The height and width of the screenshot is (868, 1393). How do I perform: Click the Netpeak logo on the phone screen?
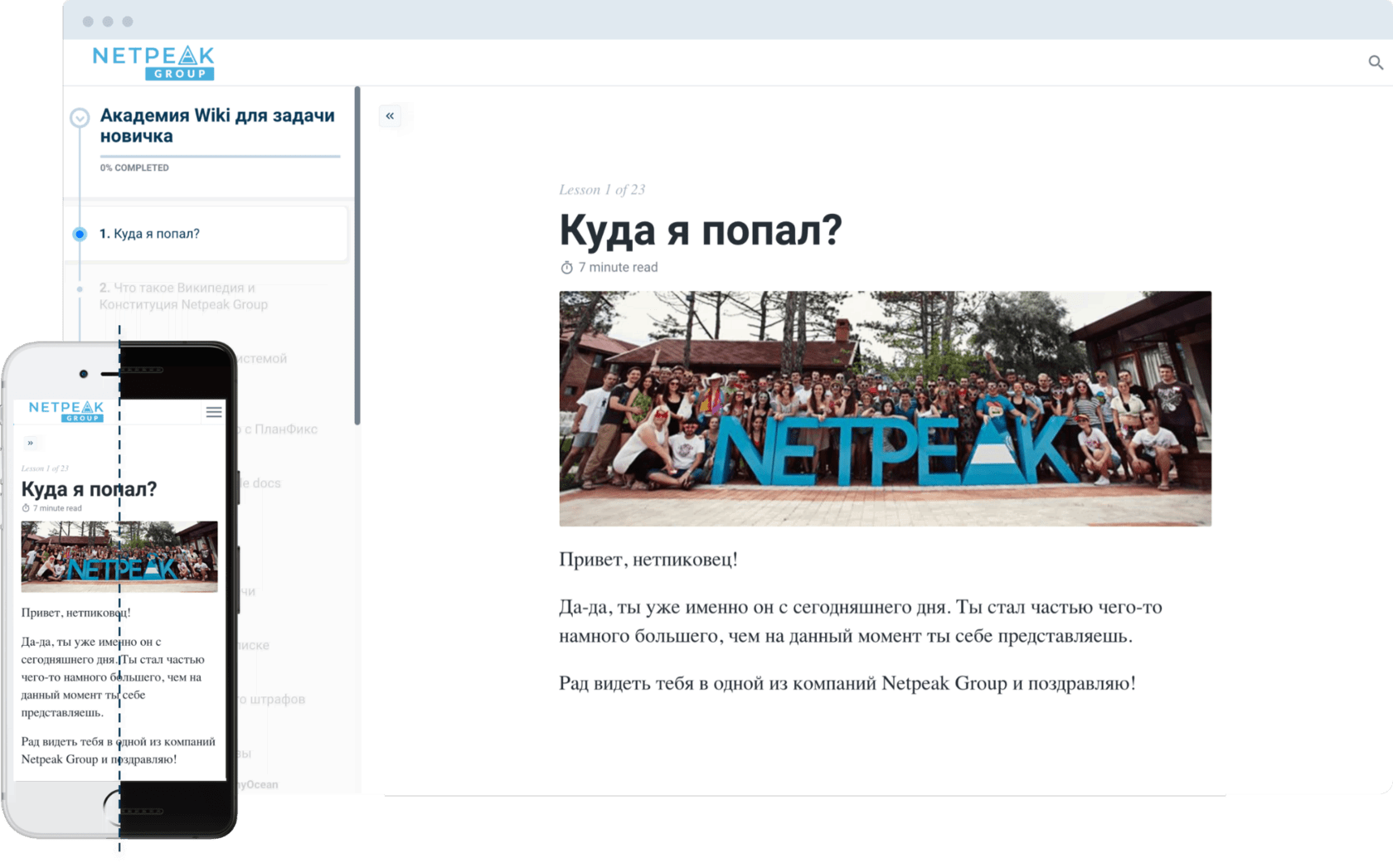[x=66, y=411]
